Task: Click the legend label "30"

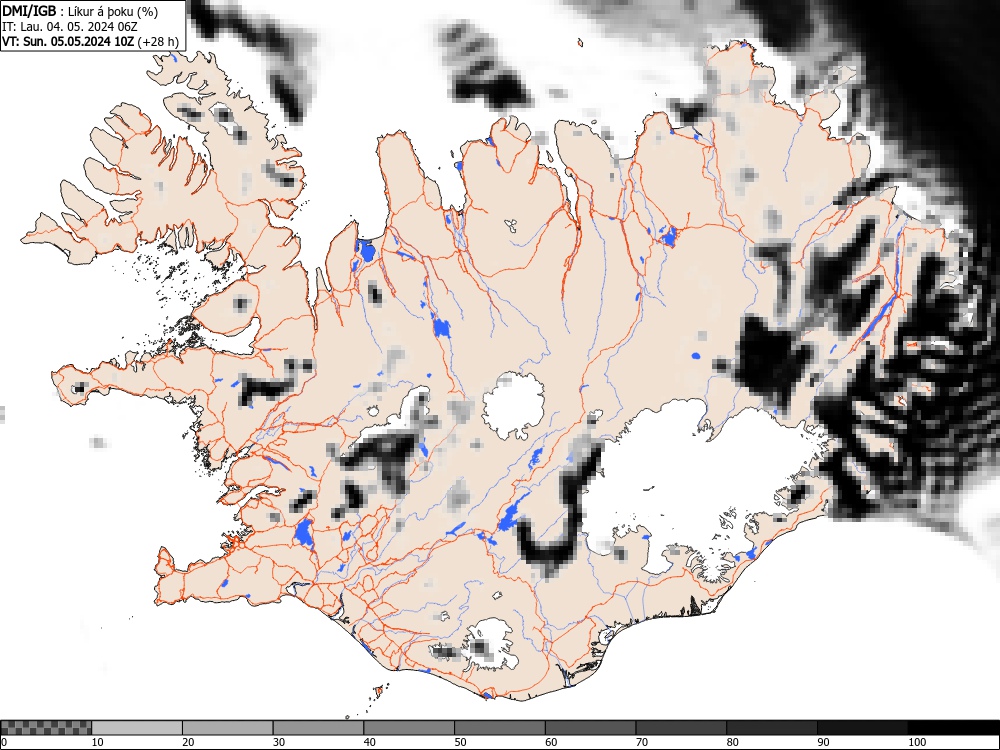Action: 279,742
